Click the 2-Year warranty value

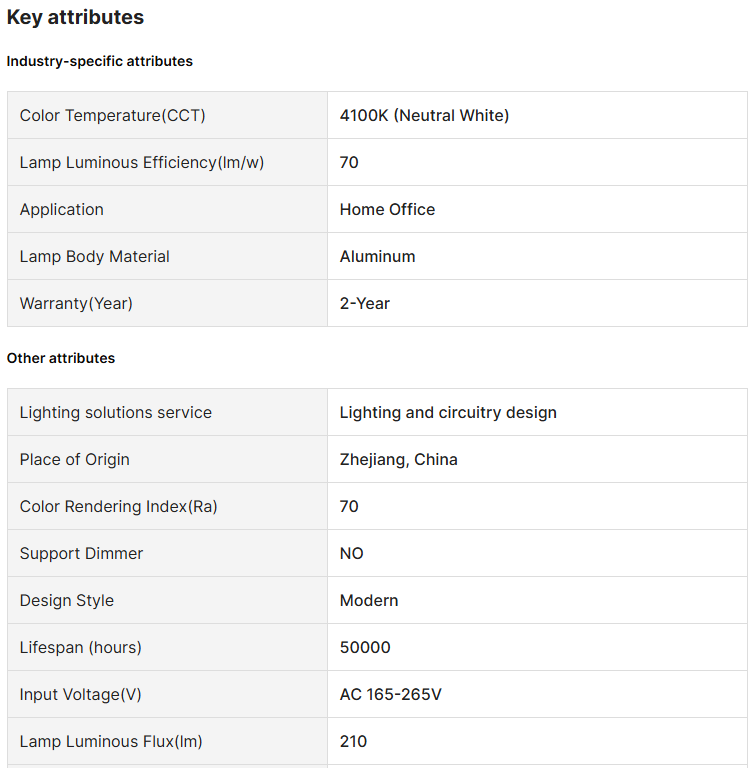(365, 304)
